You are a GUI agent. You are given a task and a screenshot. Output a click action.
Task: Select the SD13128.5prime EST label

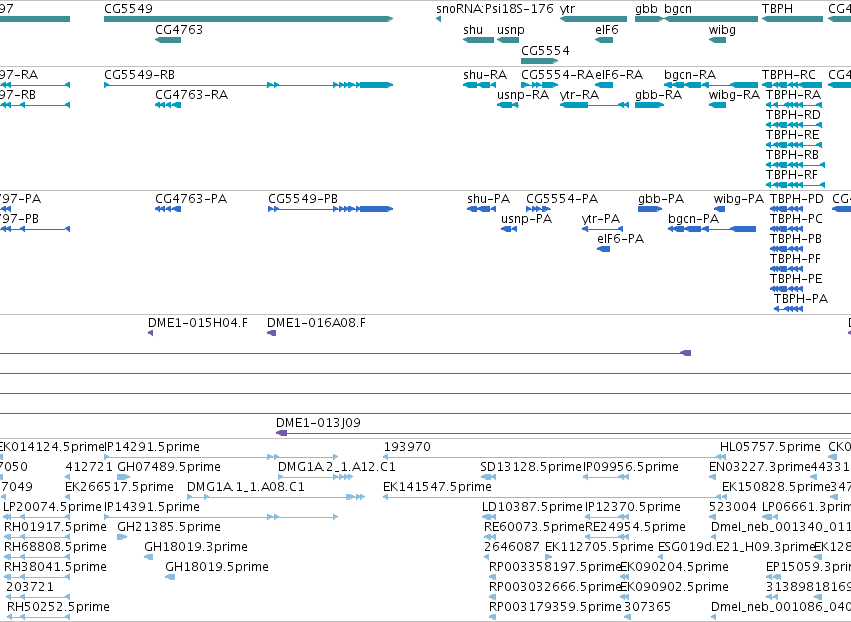(x=531, y=467)
